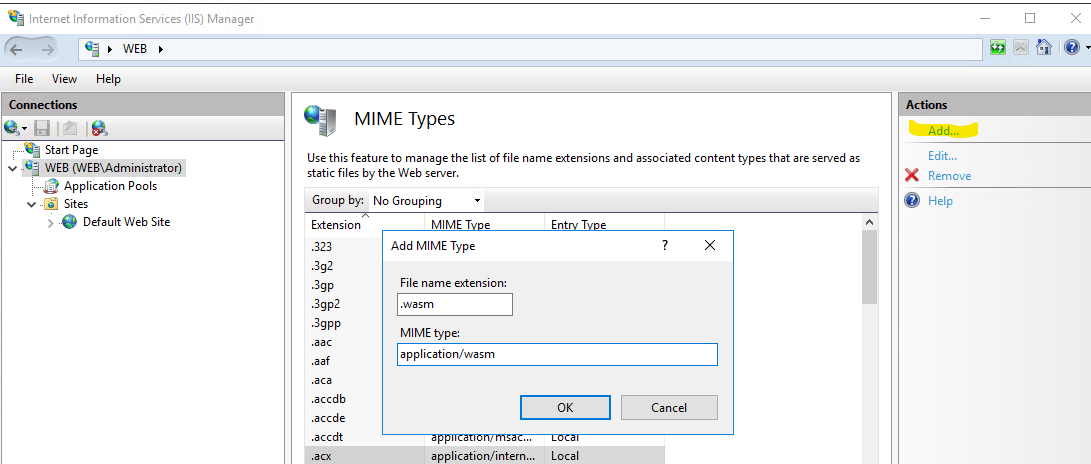Select WEB (WEB\Administrator) server node
The width and height of the screenshot is (1091, 464).
click(x=113, y=168)
